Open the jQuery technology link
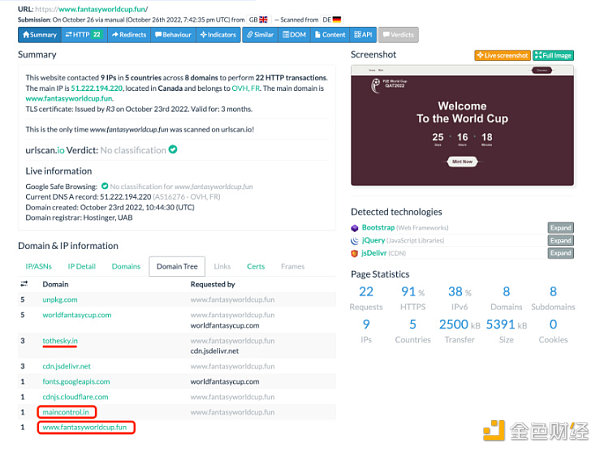The height and width of the screenshot is (452, 600). [x=373, y=240]
